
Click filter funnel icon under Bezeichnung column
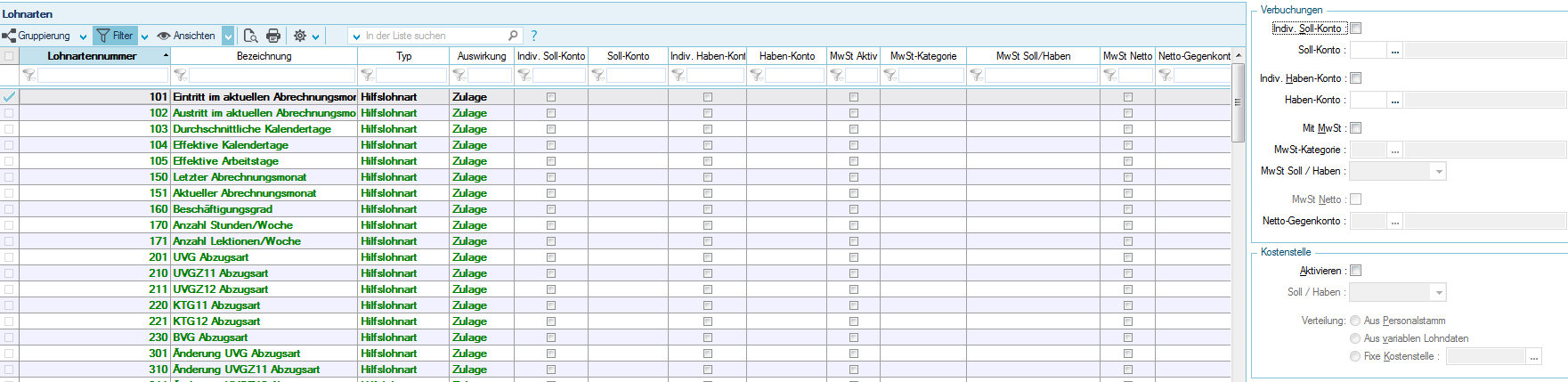180,76
